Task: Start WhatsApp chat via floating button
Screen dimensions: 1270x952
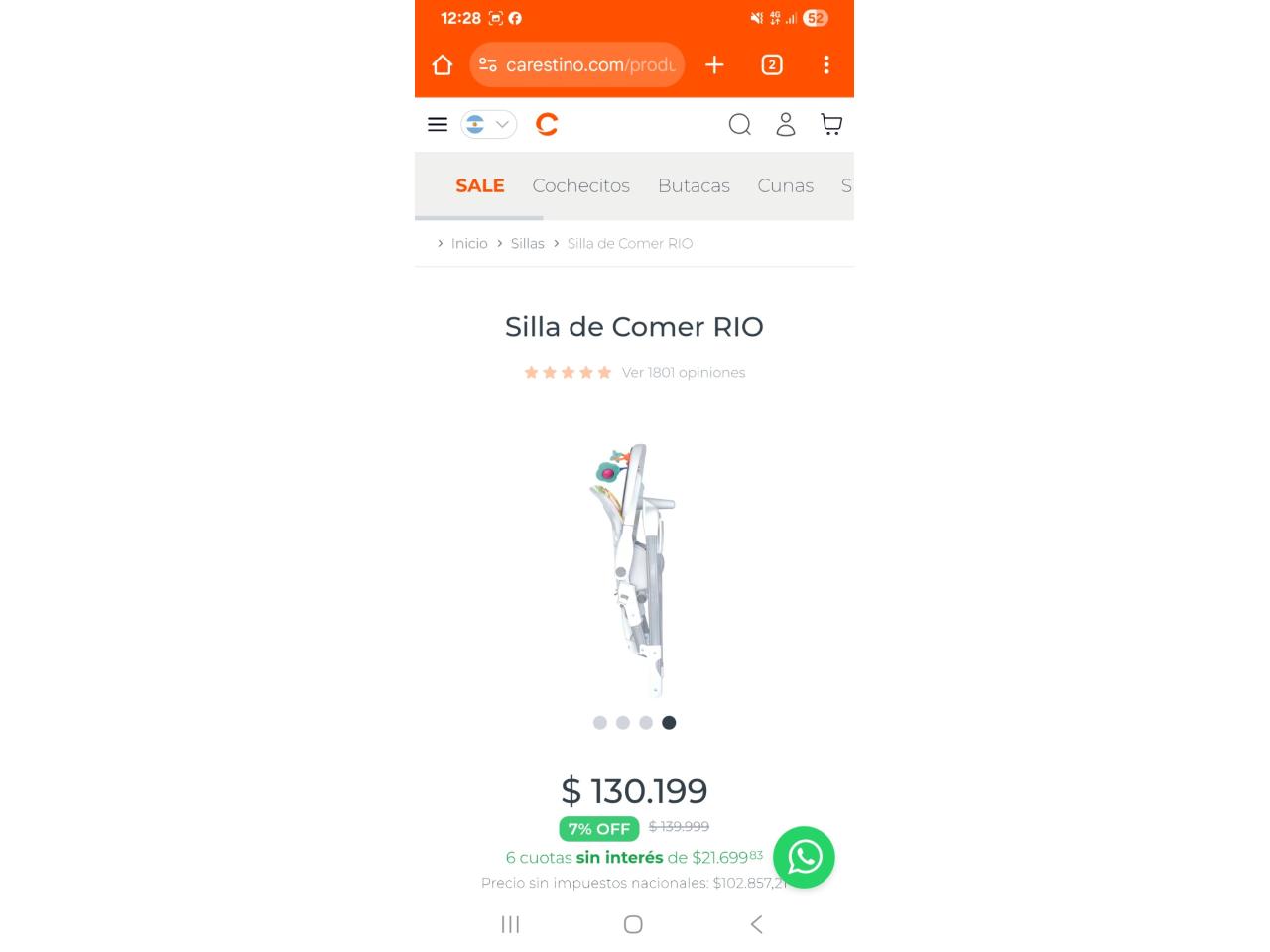Action: pyautogui.click(x=805, y=857)
